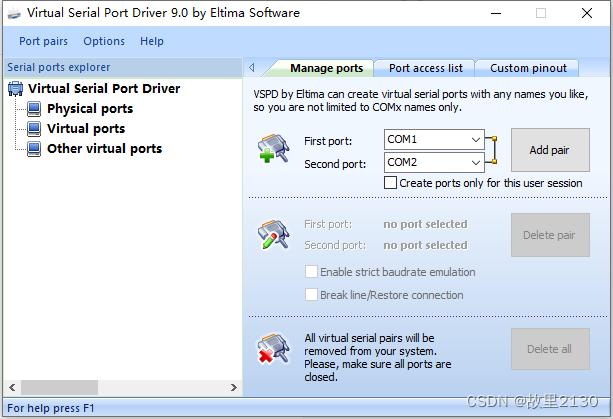Click the explorer scrollbar right arrow
This screenshot has height=419, width=613.
[x=234, y=387]
